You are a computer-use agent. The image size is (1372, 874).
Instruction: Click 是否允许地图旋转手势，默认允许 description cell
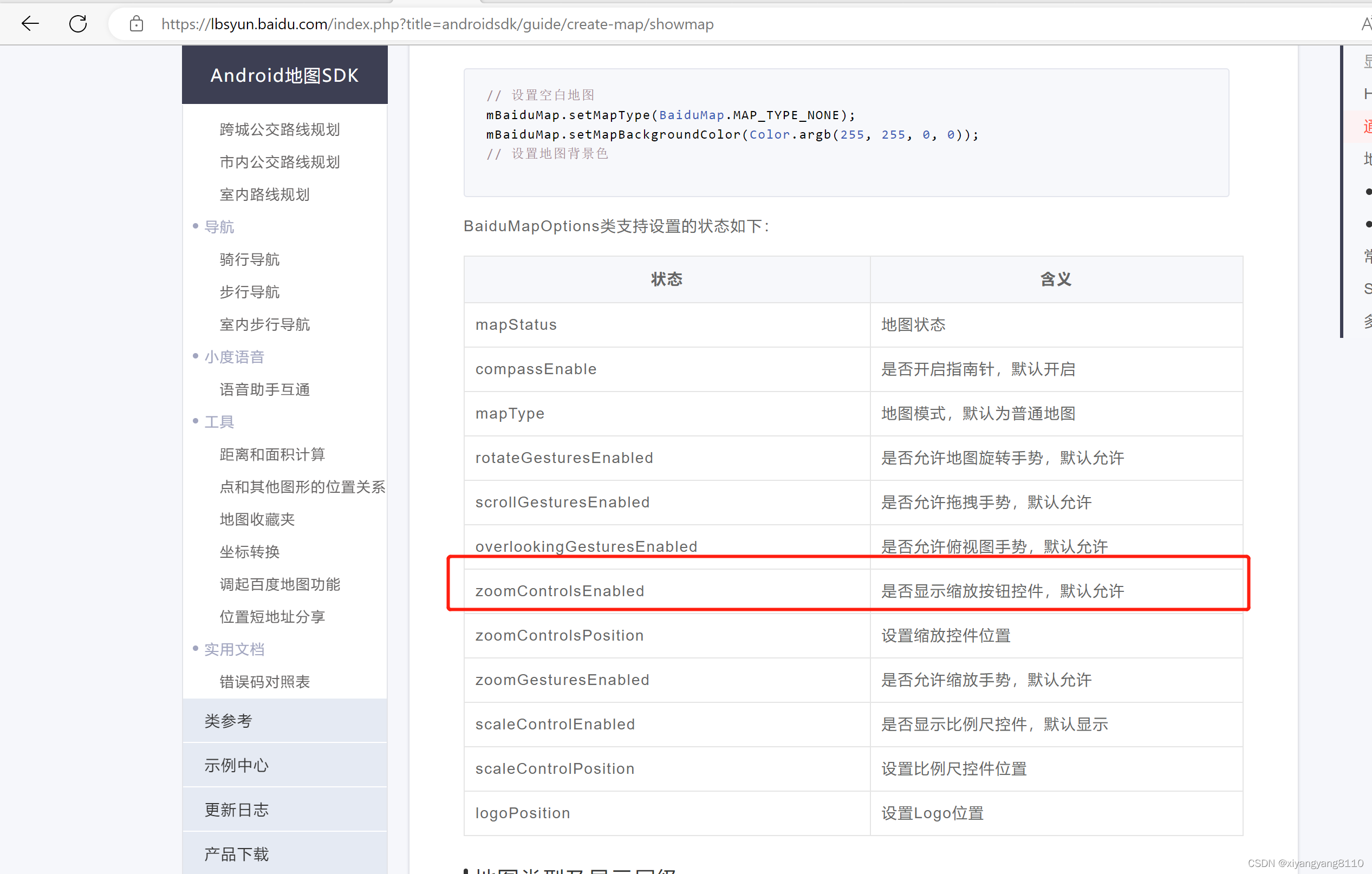1056,458
